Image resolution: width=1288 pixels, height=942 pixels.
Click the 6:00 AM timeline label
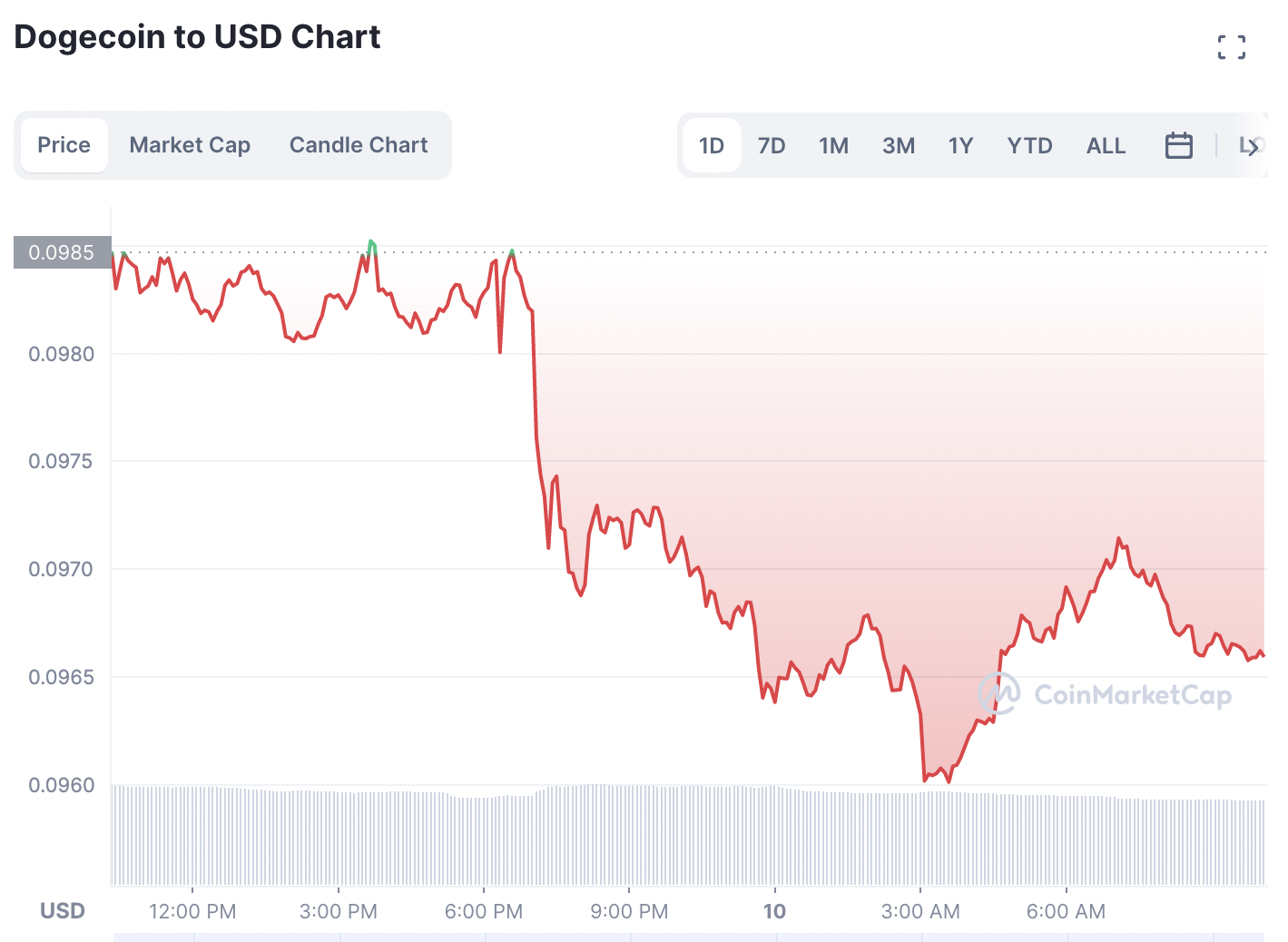[1067, 911]
